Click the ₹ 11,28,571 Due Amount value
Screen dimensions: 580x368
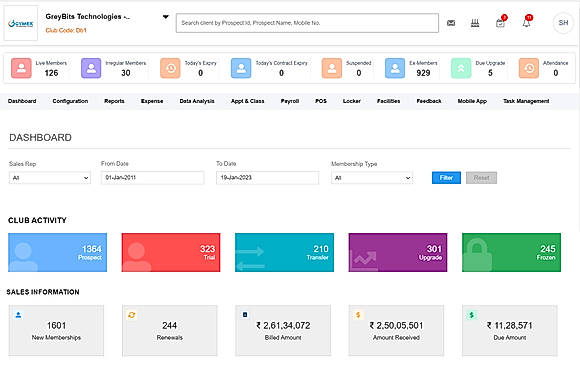coord(510,326)
